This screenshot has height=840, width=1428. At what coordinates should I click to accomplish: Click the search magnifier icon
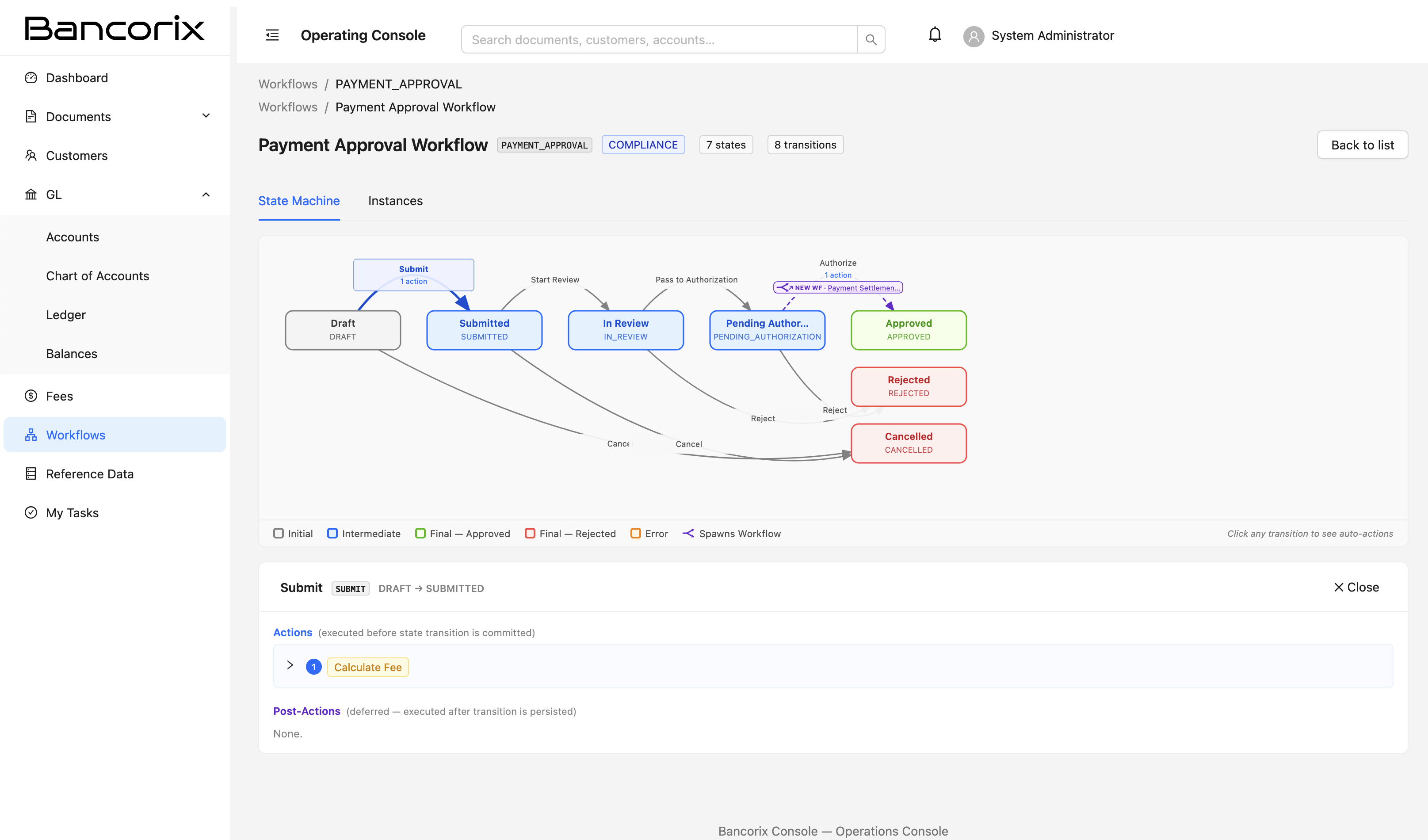871,39
